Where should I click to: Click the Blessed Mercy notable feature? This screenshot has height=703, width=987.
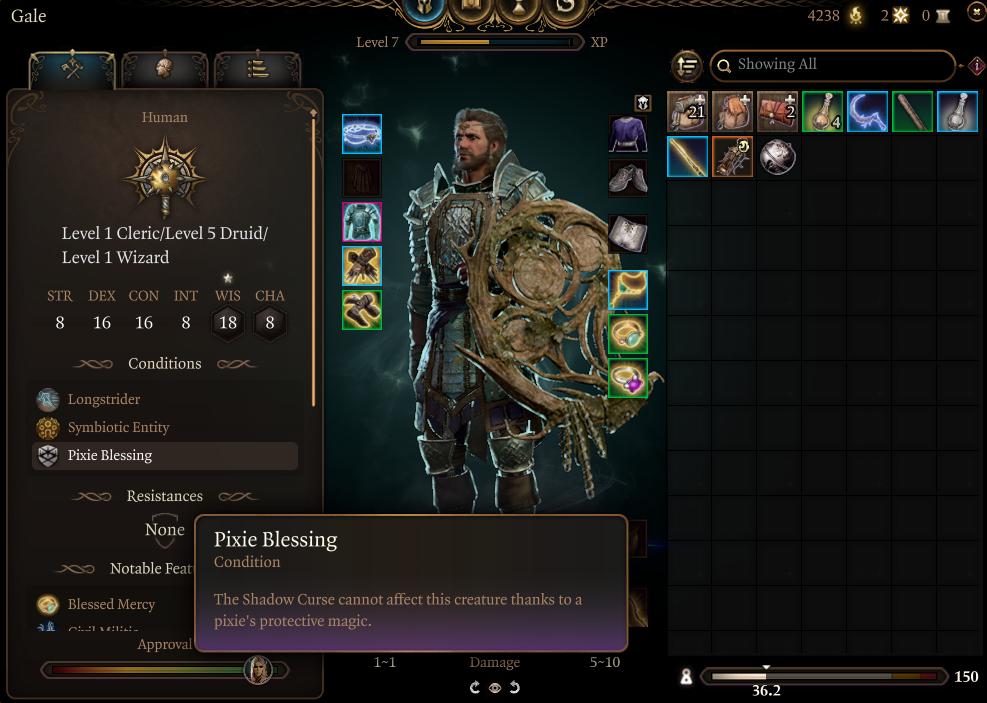(113, 604)
